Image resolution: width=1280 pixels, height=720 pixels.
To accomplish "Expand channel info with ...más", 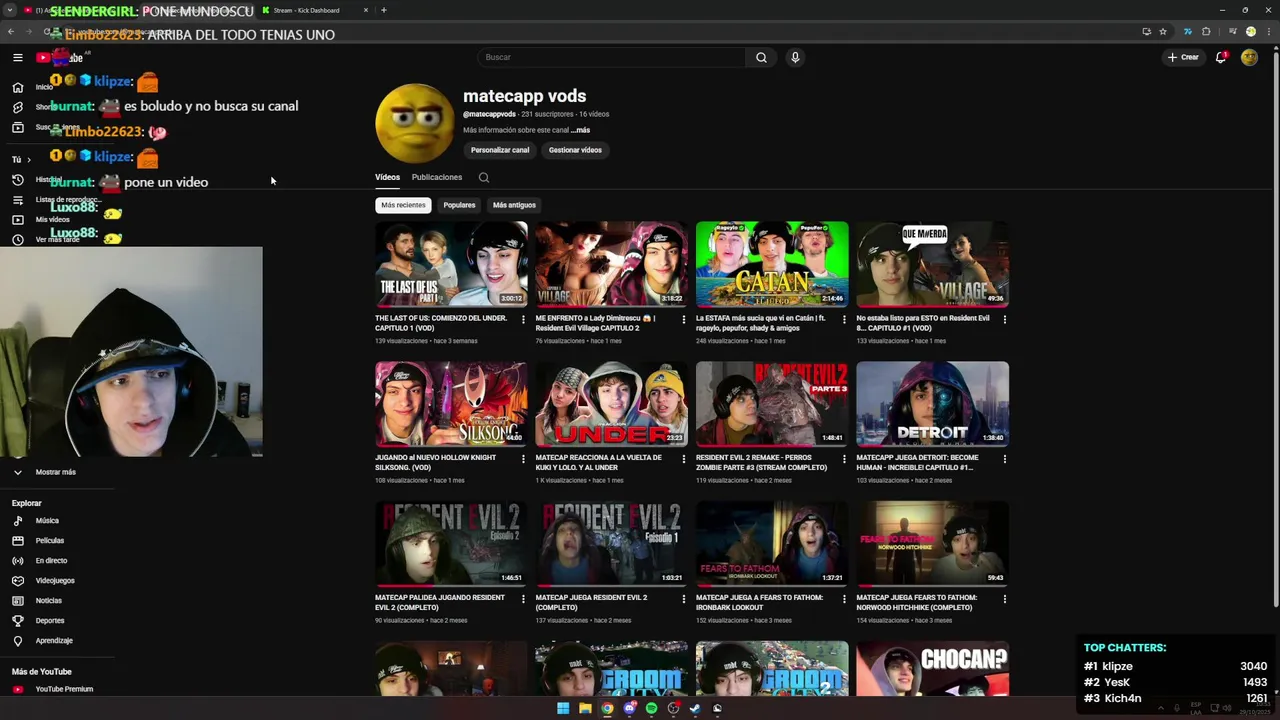I will (581, 130).
